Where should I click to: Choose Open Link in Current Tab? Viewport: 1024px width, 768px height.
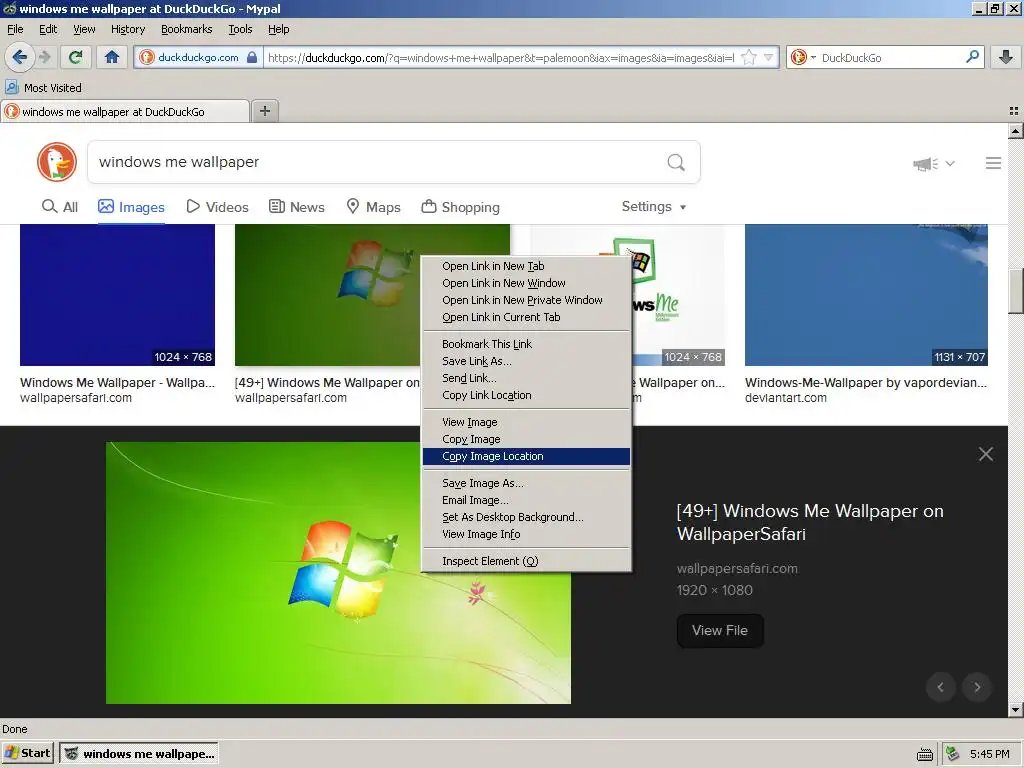click(x=526, y=317)
